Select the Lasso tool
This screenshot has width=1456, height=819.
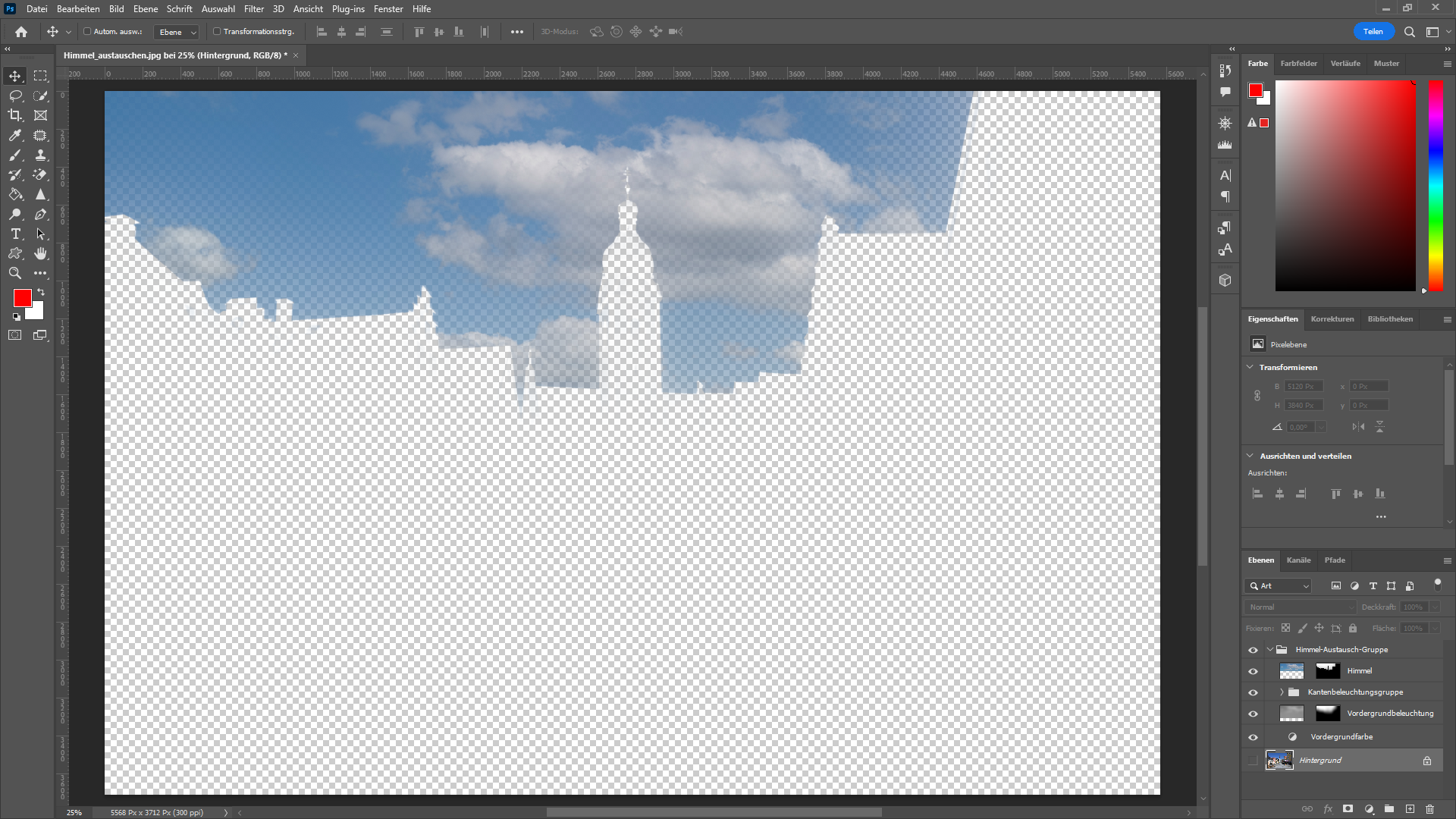pos(15,96)
